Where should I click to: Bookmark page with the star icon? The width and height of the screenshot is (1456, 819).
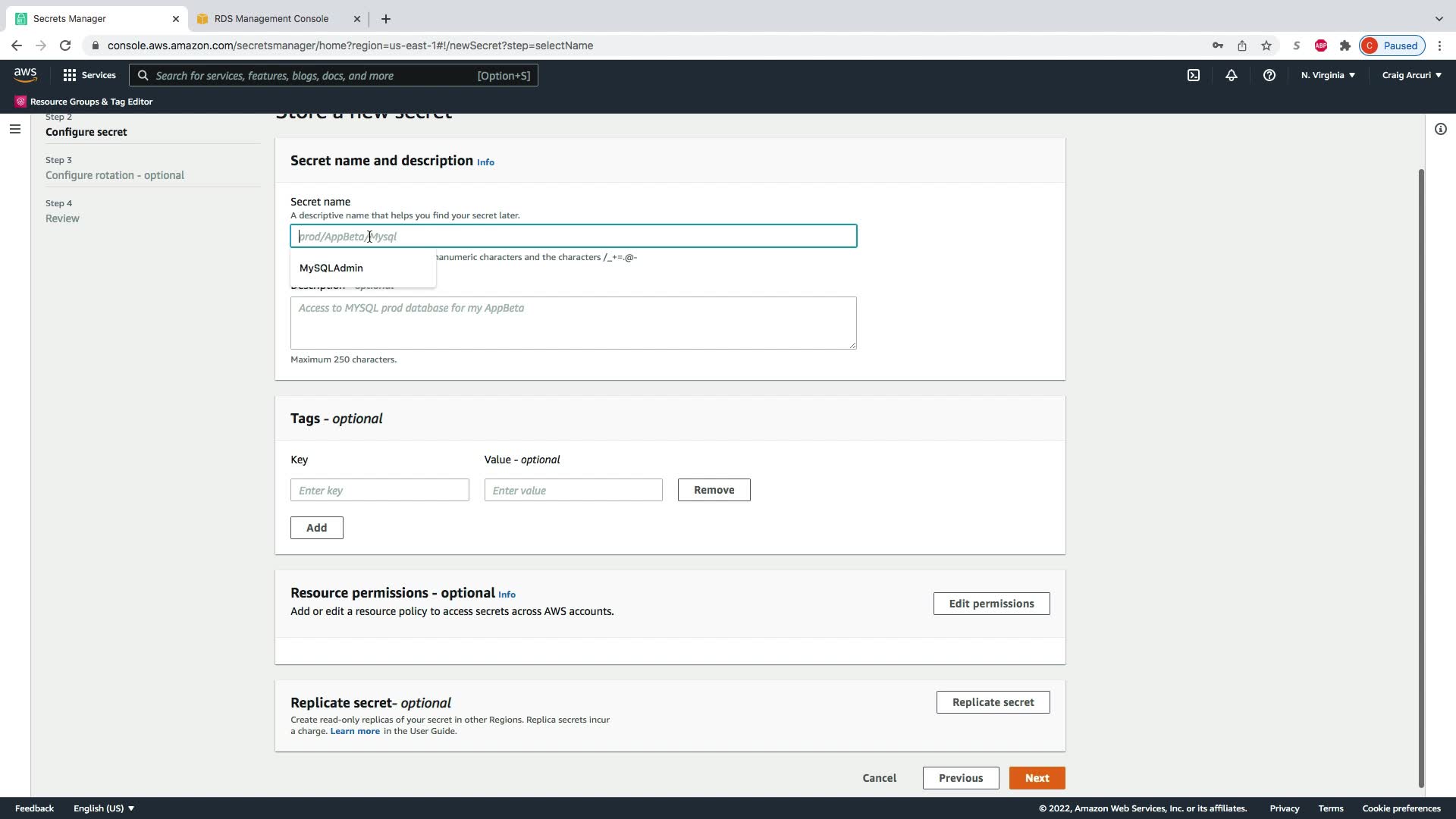point(1266,45)
